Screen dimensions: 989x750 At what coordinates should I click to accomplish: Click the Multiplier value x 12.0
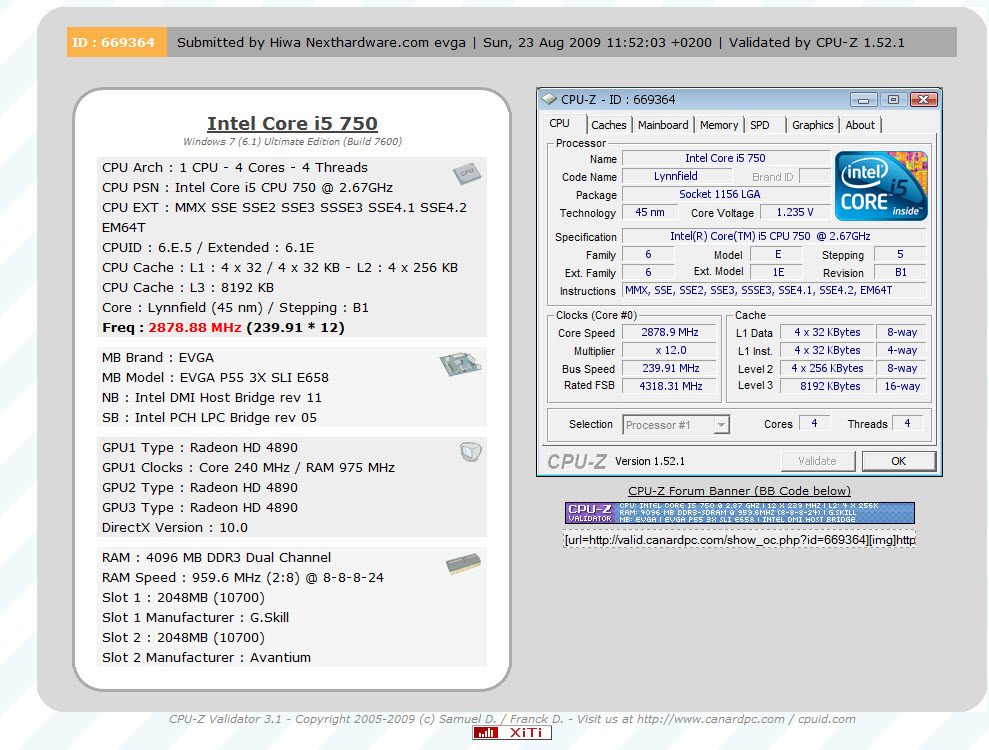click(x=669, y=350)
